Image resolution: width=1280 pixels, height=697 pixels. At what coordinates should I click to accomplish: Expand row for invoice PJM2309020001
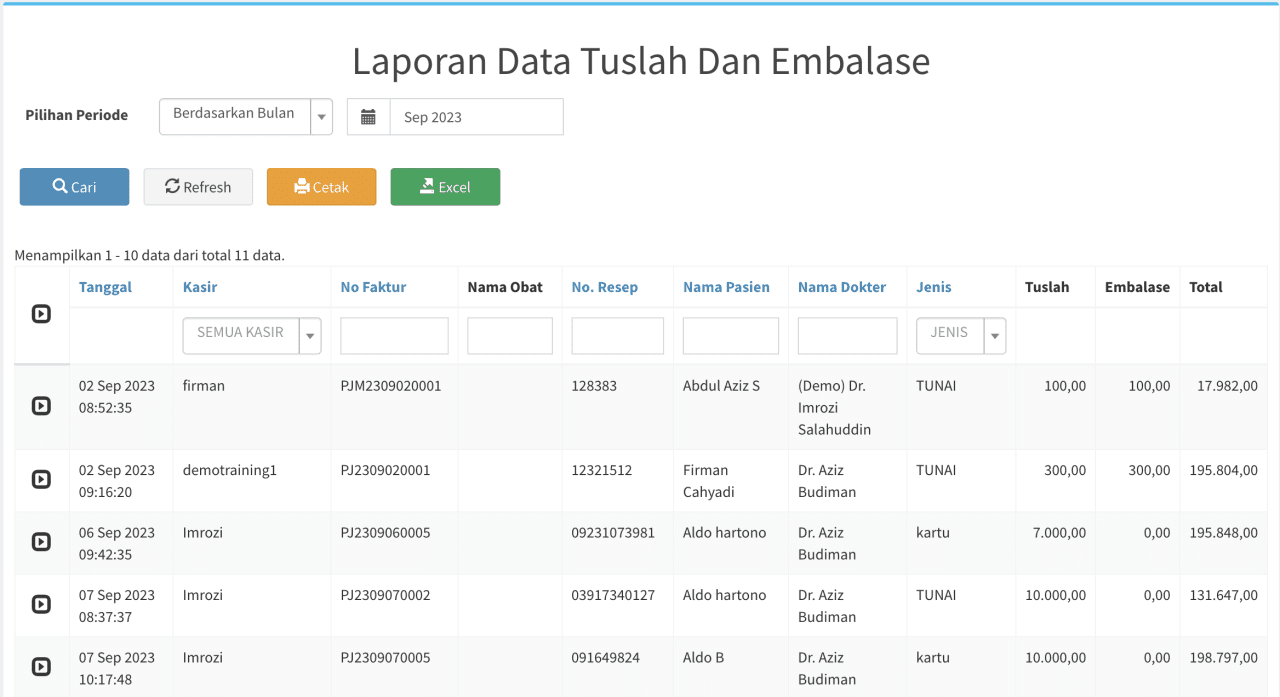pos(41,406)
